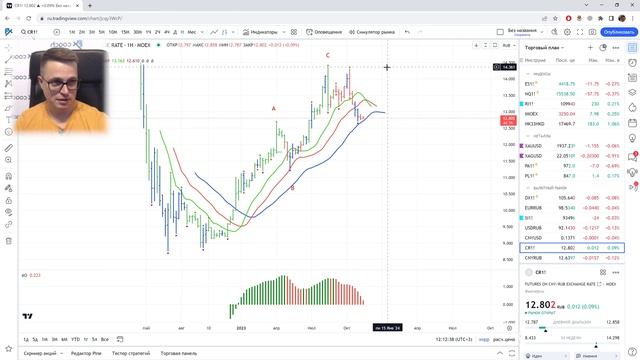Viewport: 640px width, 360px height.
Task: Open the go-to-date calendar icon
Action: [120, 339]
